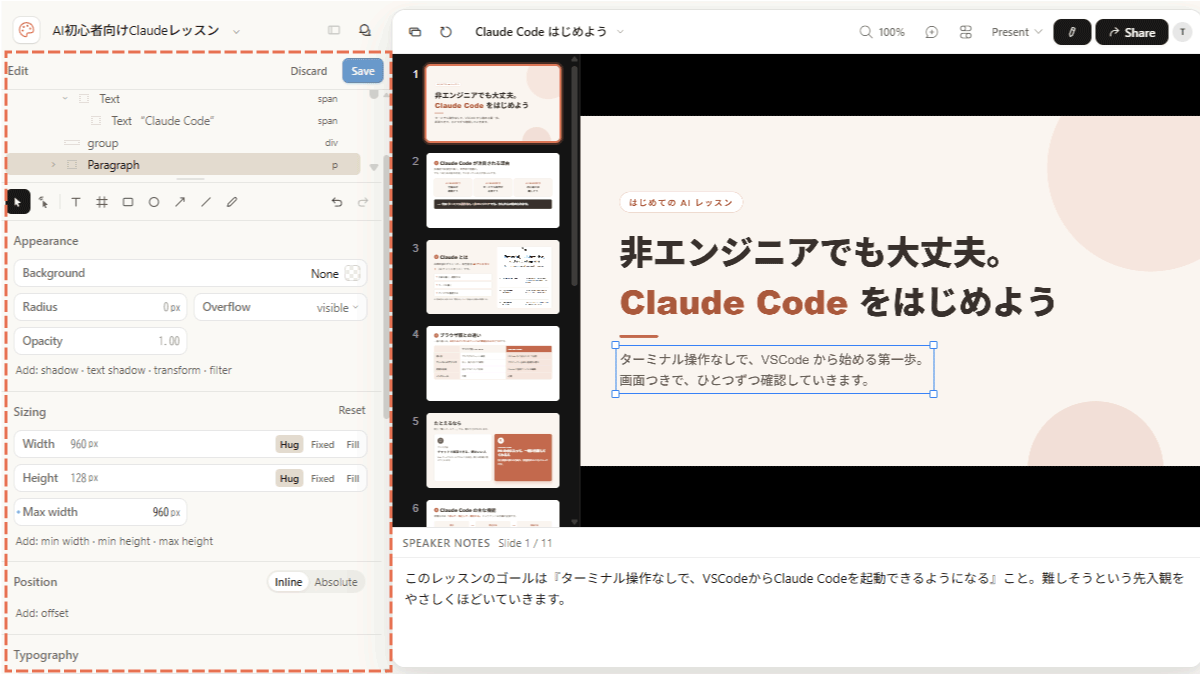The width and height of the screenshot is (1200, 675).
Task: Add an offset under Position
Action: tap(55, 613)
